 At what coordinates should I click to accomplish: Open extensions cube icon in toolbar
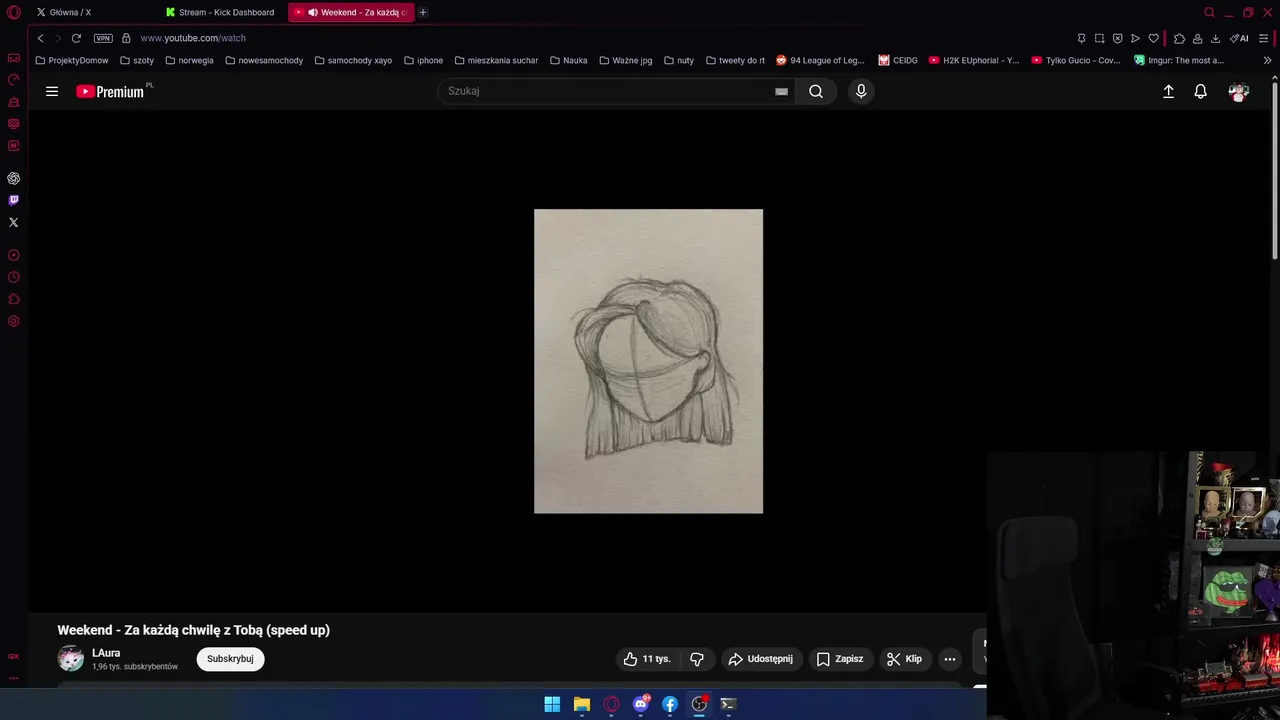click(x=1179, y=38)
